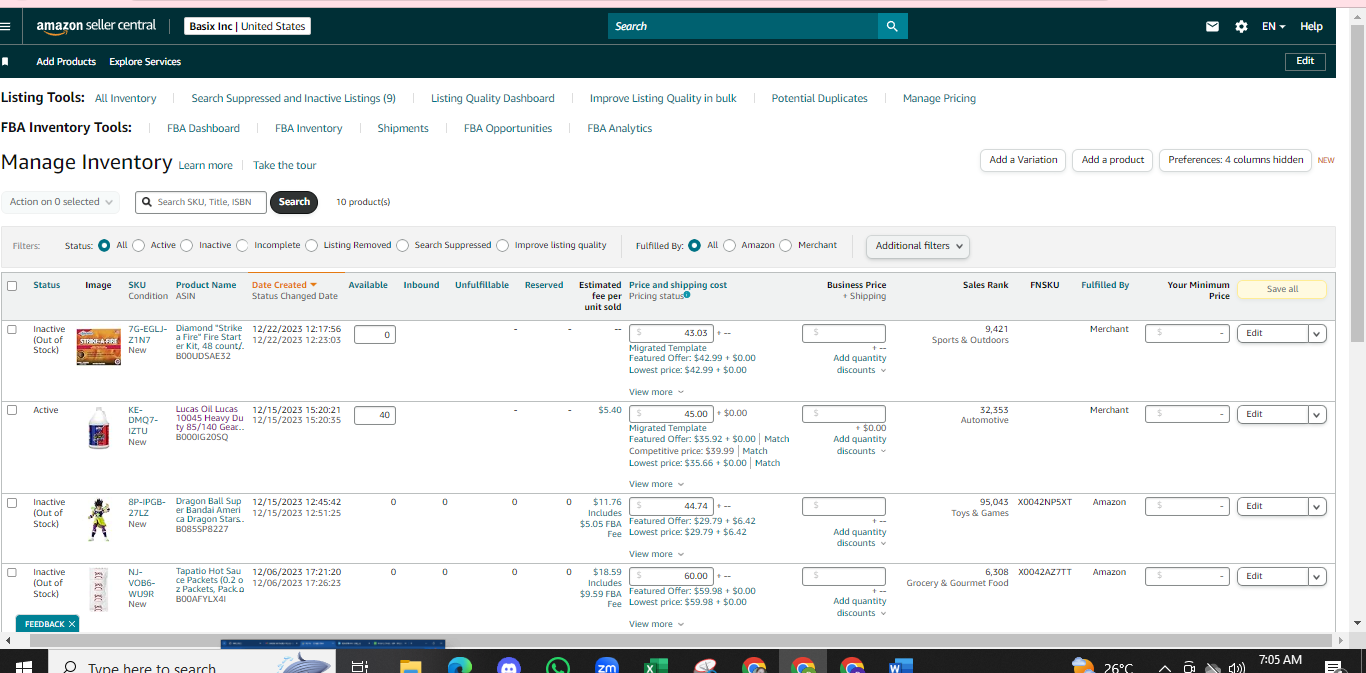The image size is (1366, 673).
Task: Open the Action on 0 selected dropdown
Action: [60, 202]
